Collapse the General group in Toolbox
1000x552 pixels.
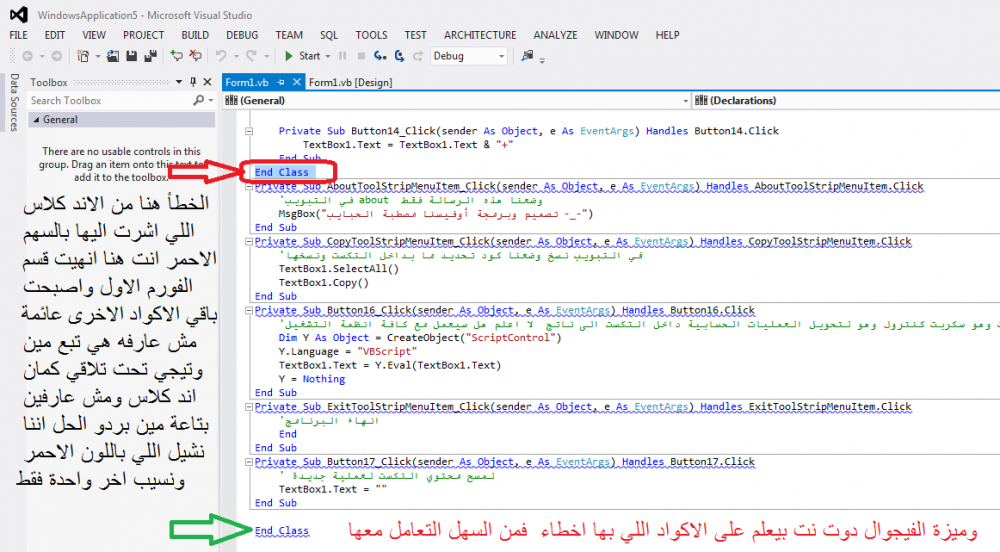point(36,119)
